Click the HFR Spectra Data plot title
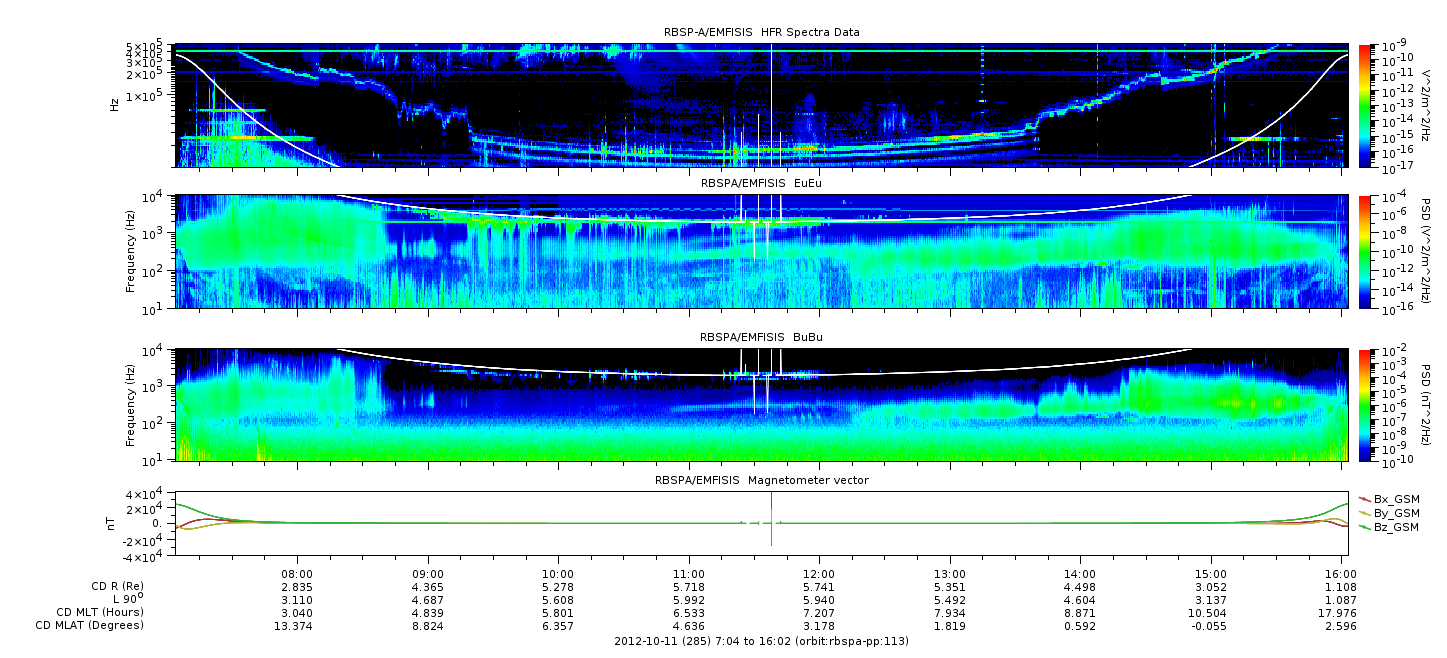Screen dimensions: 1447x658 761,32
